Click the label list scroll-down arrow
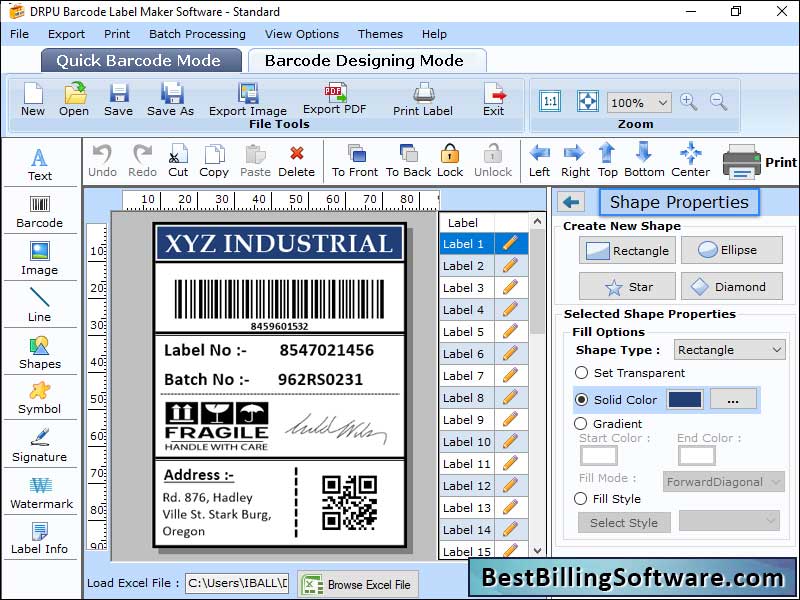Screen dimensions: 800x600 tap(537, 550)
